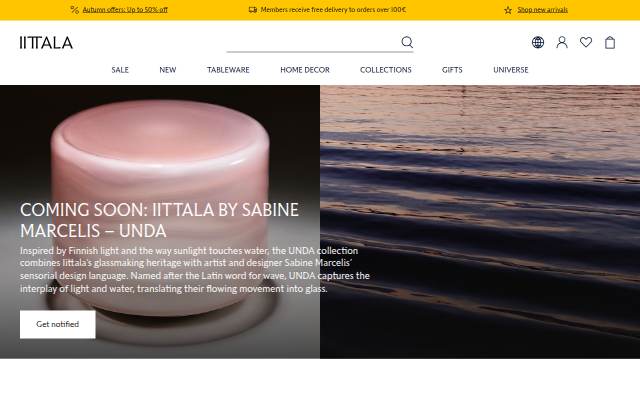
Task: Open the UNIVERSE menu
Action: [x=511, y=70]
